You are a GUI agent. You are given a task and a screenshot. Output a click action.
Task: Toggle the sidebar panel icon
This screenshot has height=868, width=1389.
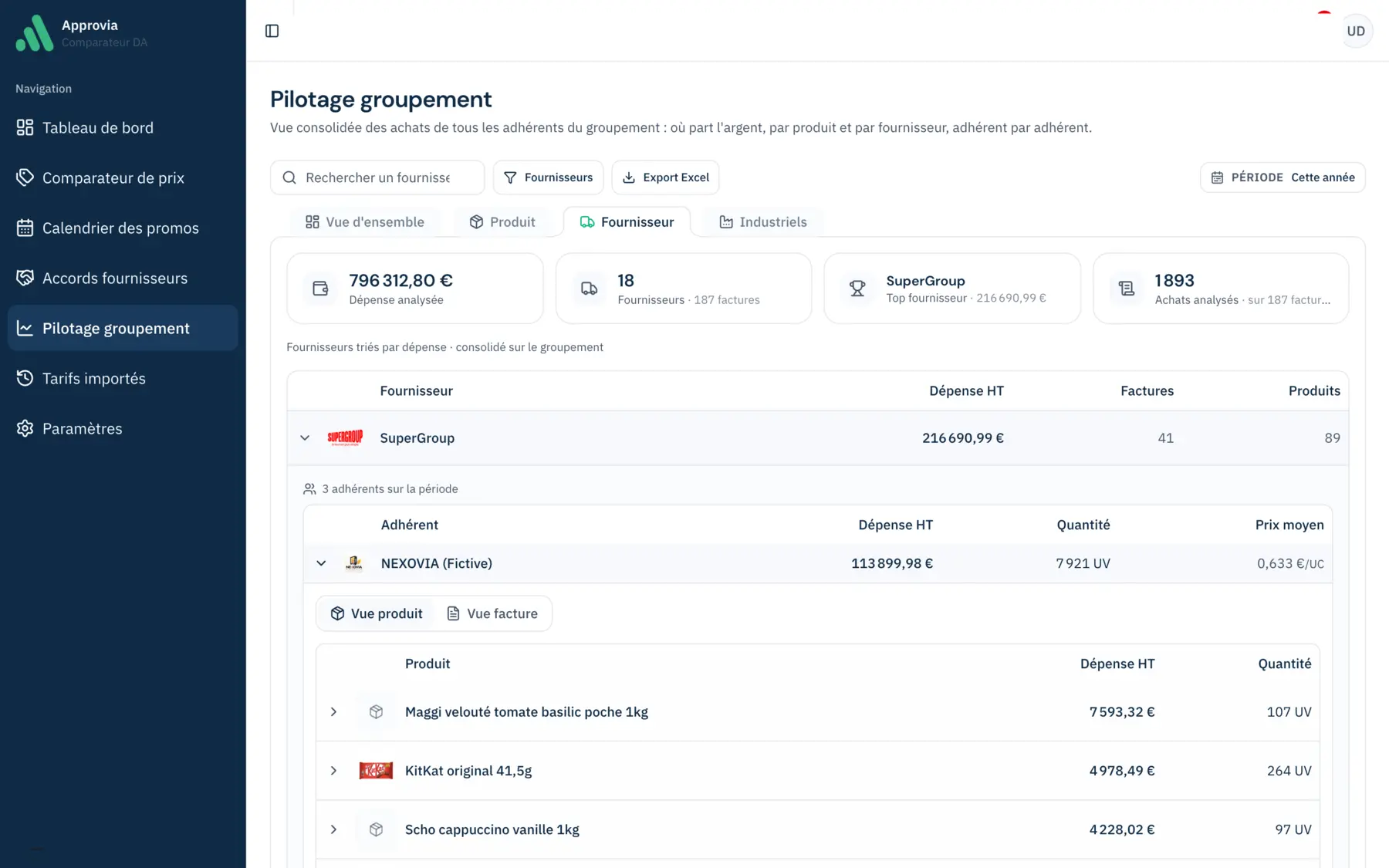coord(272,31)
